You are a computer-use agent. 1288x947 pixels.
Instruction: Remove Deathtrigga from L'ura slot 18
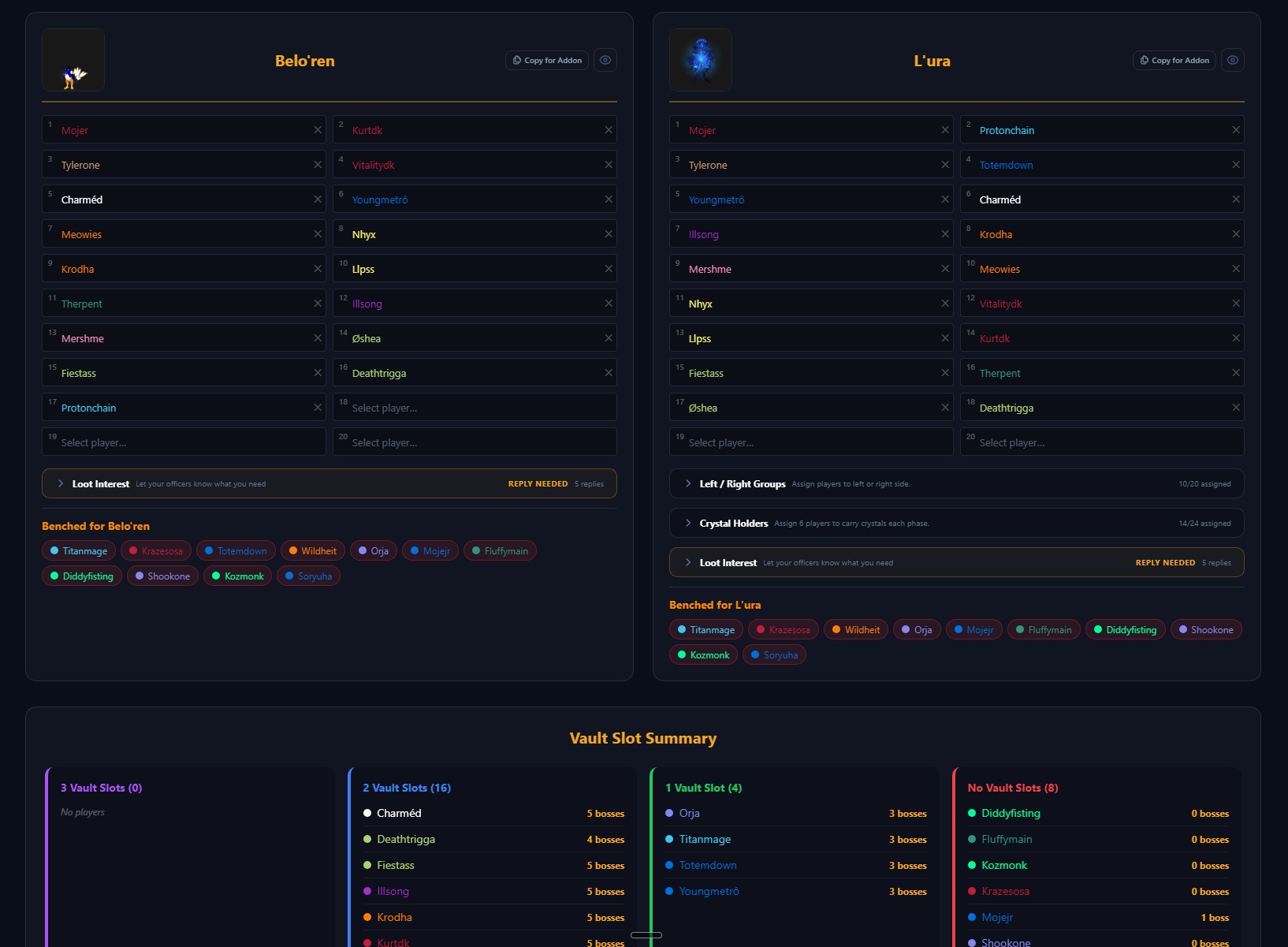(x=1236, y=408)
